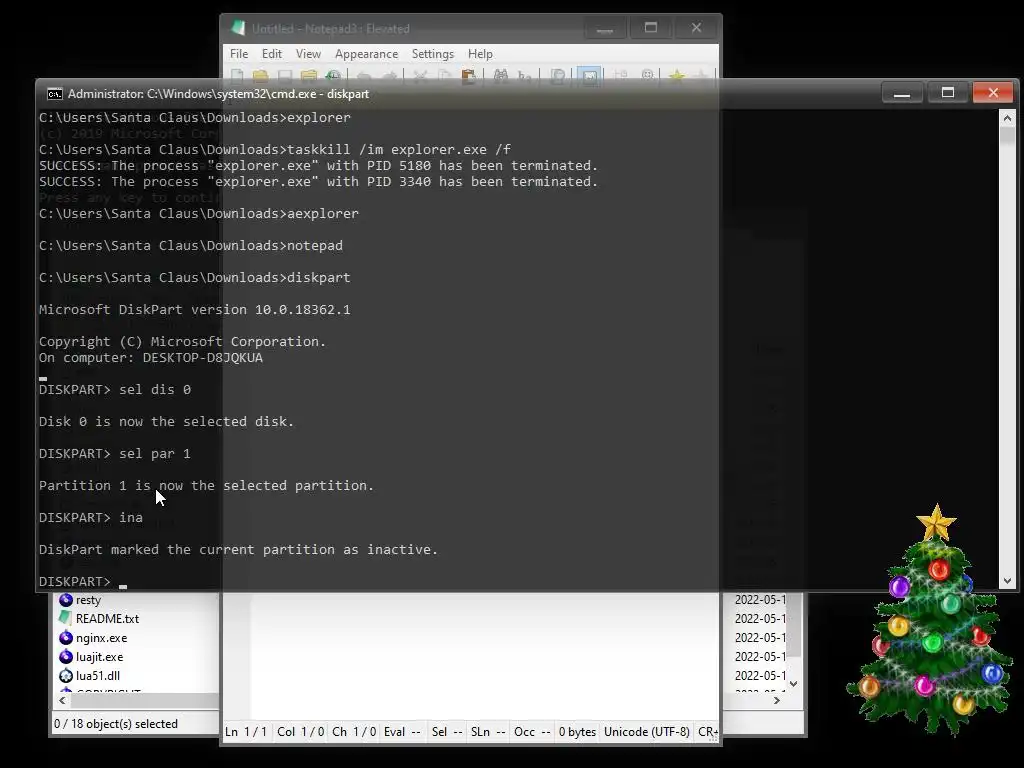Click the date cell in the README.txt row
This screenshot has height=768, width=1024.
point(760,618)
